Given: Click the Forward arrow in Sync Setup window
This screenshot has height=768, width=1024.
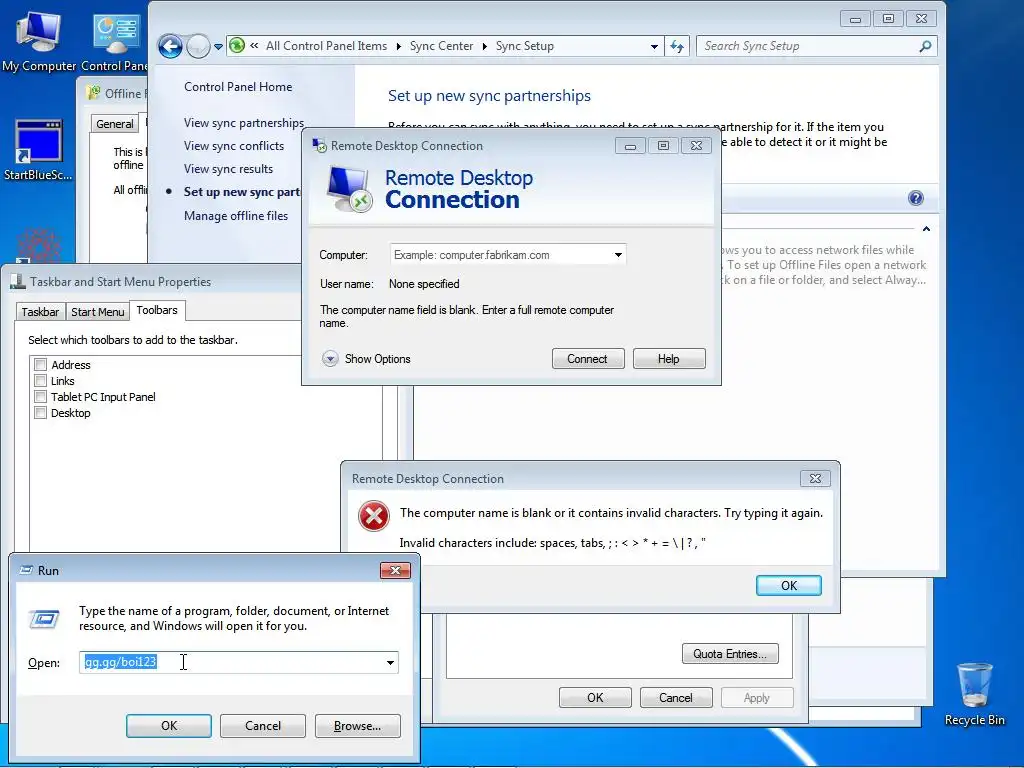Looking at the screenshot, I should (x=198, y=46).
